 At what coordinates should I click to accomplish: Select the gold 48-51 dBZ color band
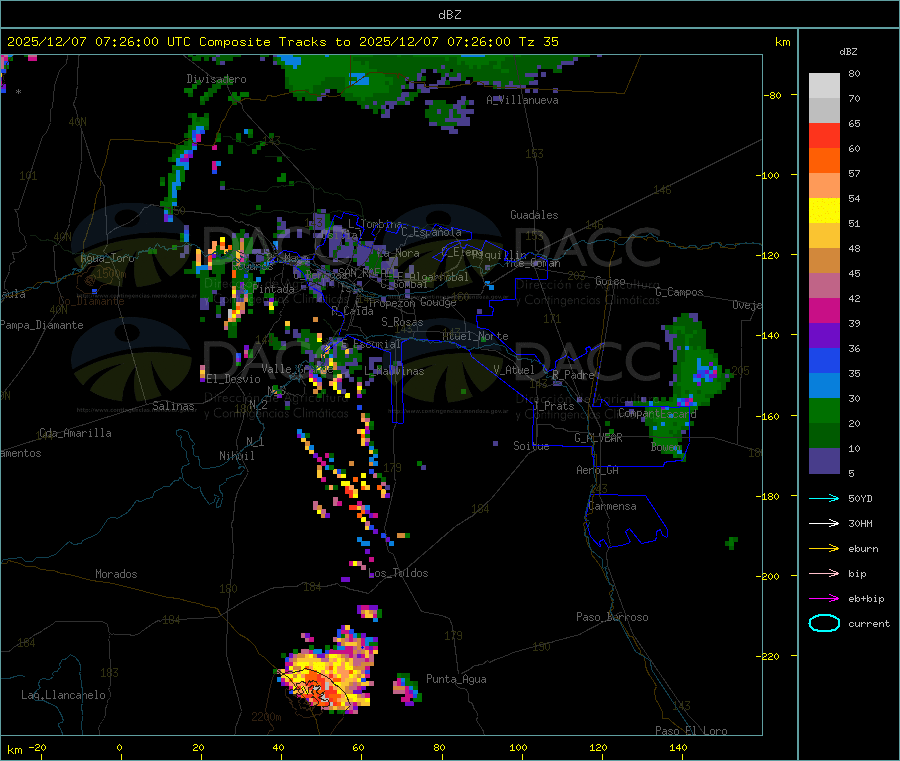[824, 236]
